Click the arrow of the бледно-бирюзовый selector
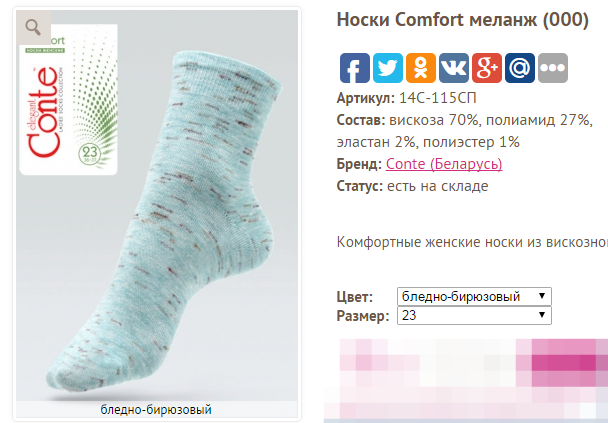The height and width of the screenshot is (423, 608). [542, 296]
